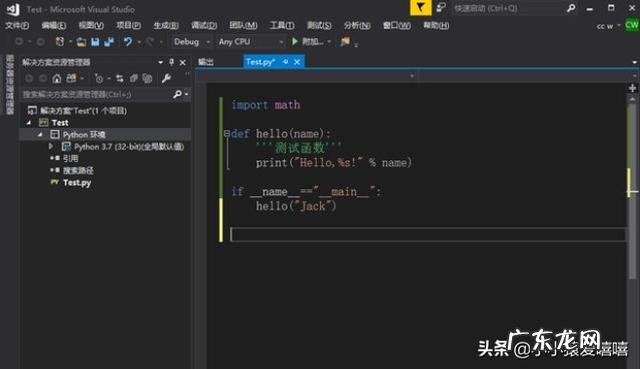Click the 附加 attach button

click(313, 42)
